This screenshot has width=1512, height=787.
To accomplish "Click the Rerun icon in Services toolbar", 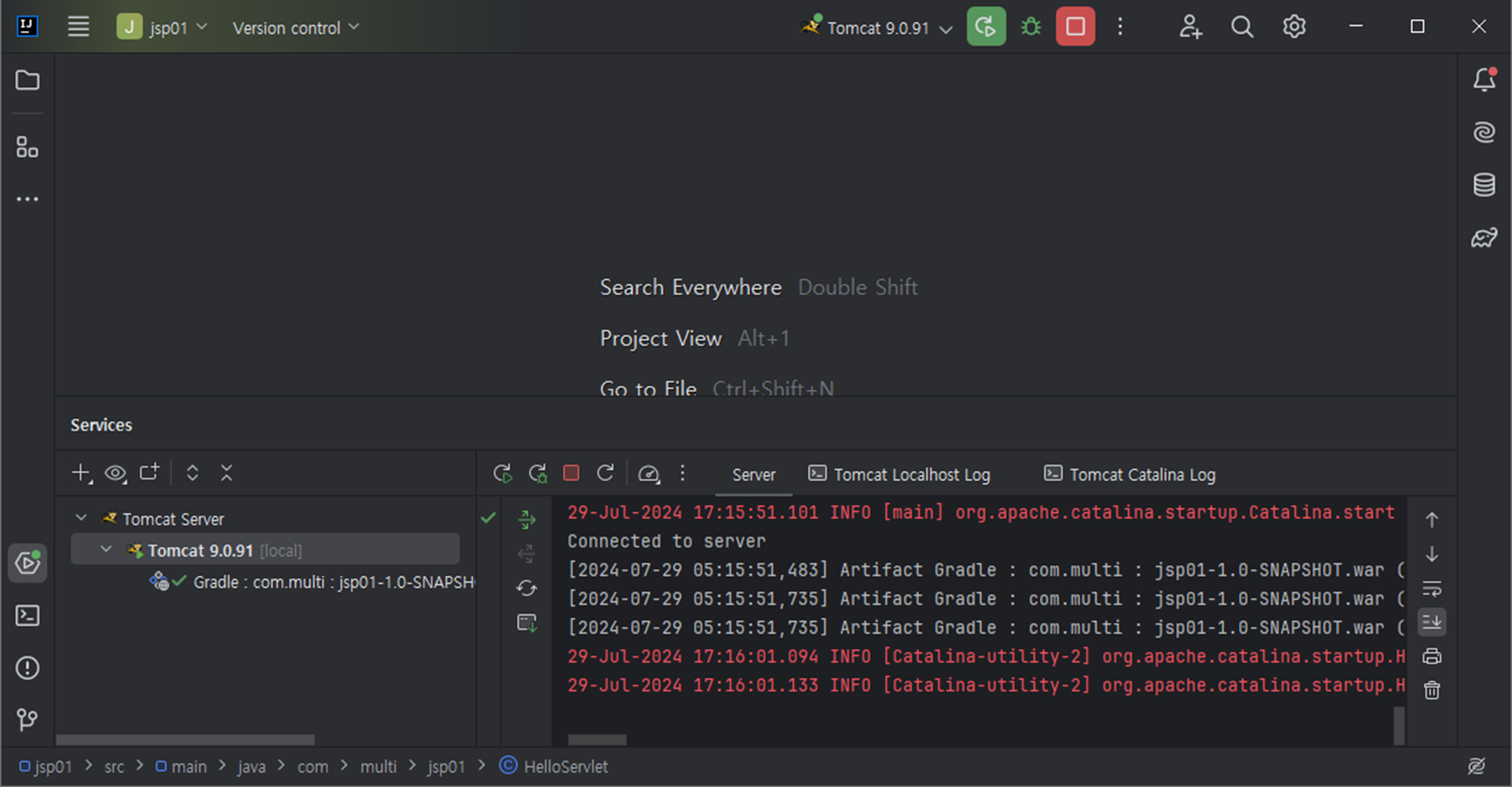I will coord(503,474).
